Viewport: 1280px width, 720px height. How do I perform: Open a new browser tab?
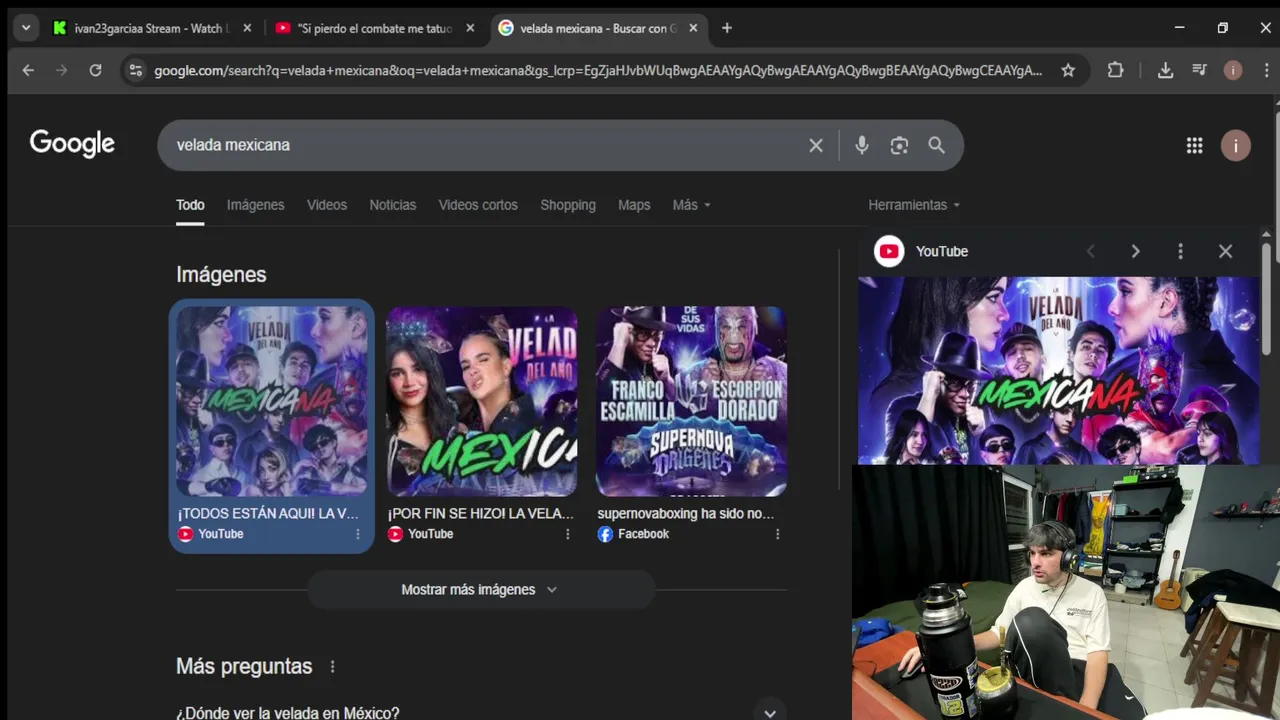pos(727,28)
